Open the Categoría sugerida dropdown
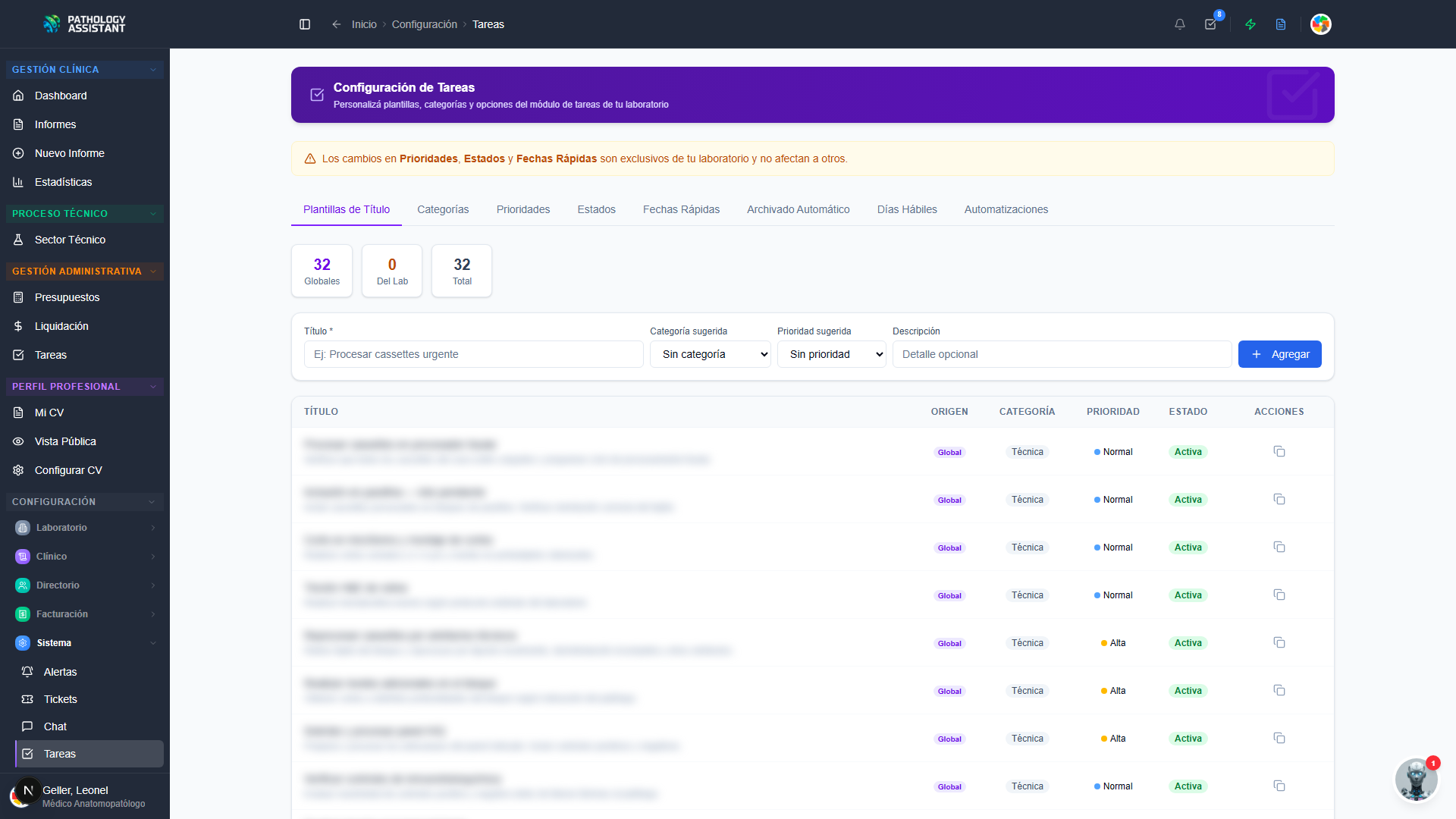The image size is (1456, 819). pos(711,354)
